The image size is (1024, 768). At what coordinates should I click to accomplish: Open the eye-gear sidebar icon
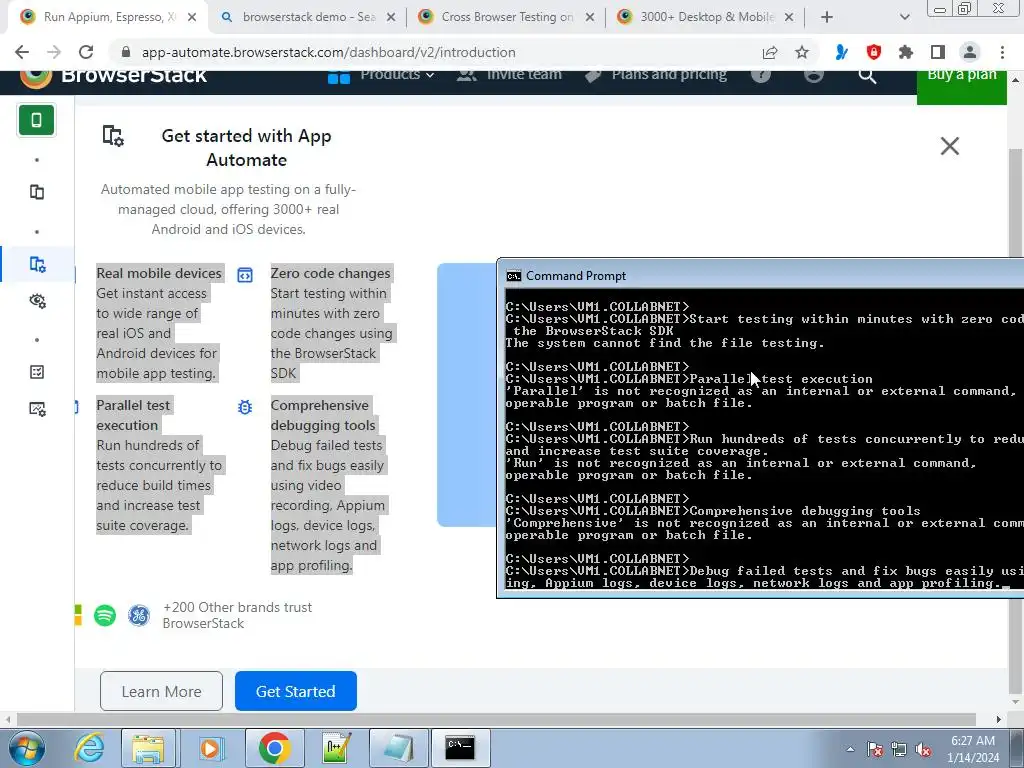point(37,300)
